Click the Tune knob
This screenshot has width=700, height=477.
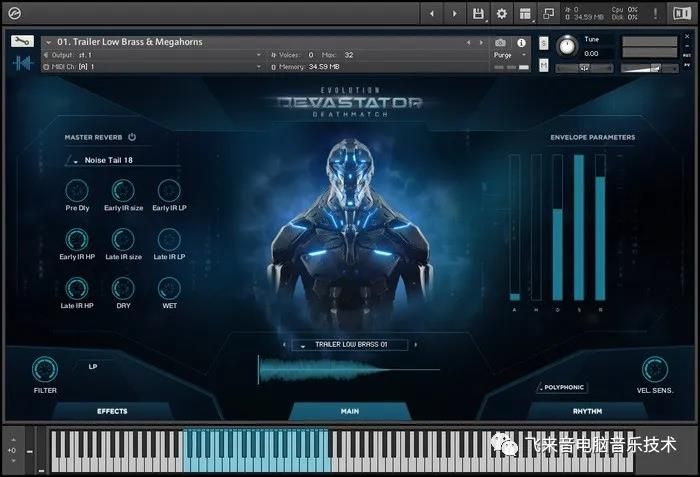567,46
